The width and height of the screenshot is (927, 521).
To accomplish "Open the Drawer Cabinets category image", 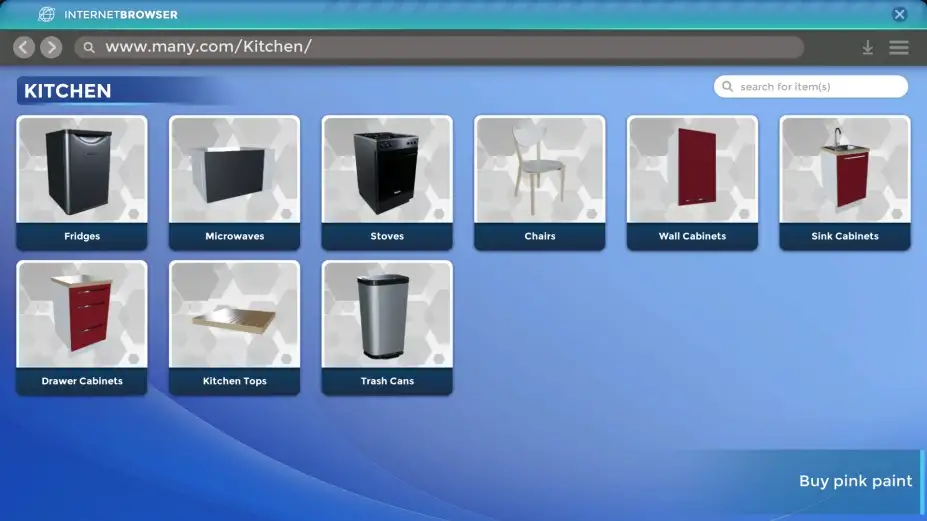I will tap(82, 315).
